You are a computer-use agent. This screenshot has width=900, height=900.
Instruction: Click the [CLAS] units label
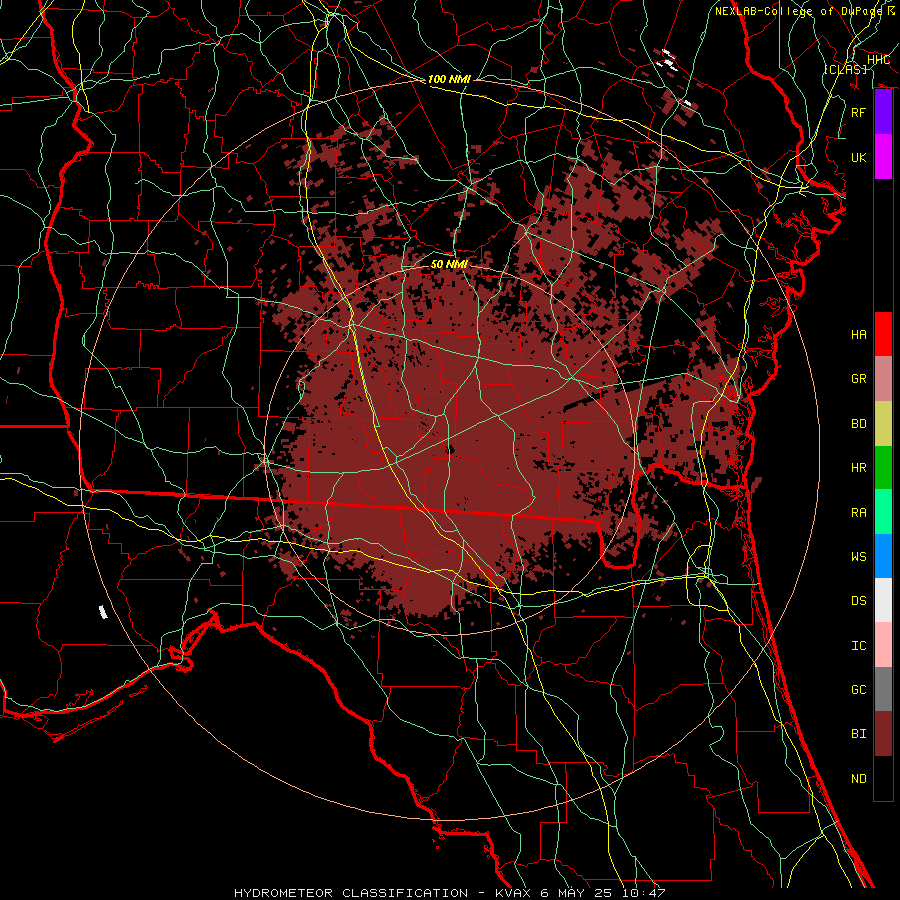(x=845, y=69)
